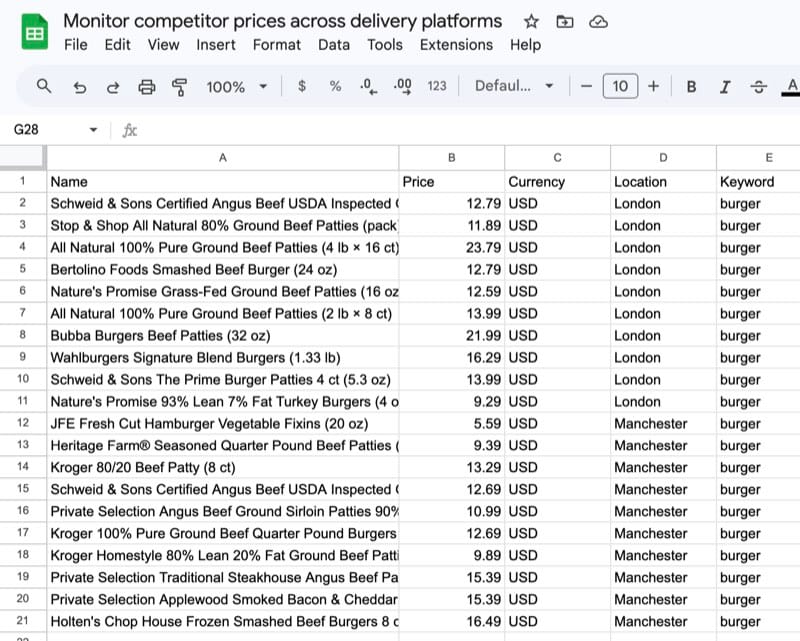Select the Location header cell
This screenshot has height=641, width=800.
[663, 182]
